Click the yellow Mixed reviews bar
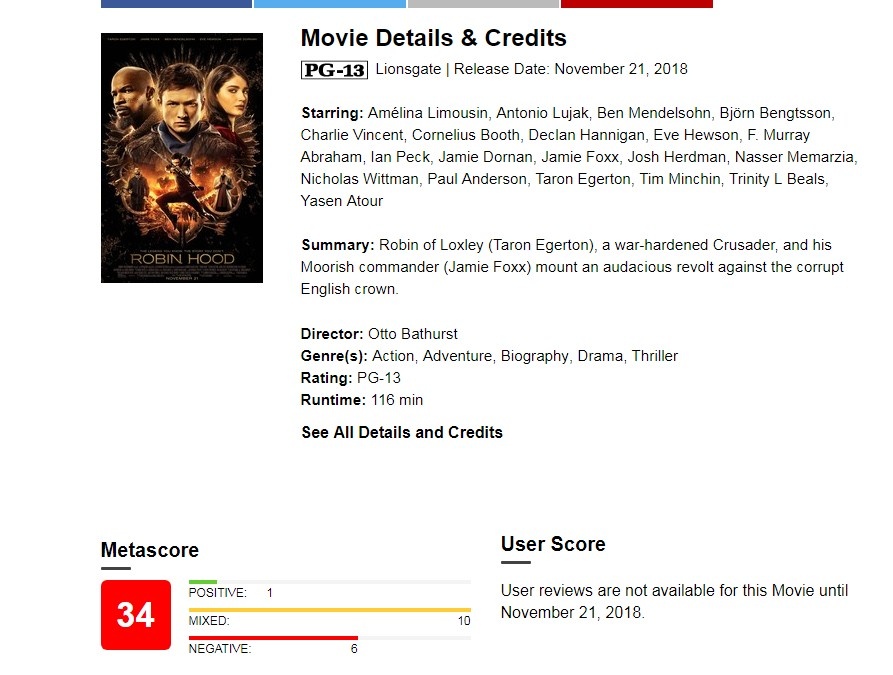Viewport: 893px width, 675px height. tap(329, 609)
